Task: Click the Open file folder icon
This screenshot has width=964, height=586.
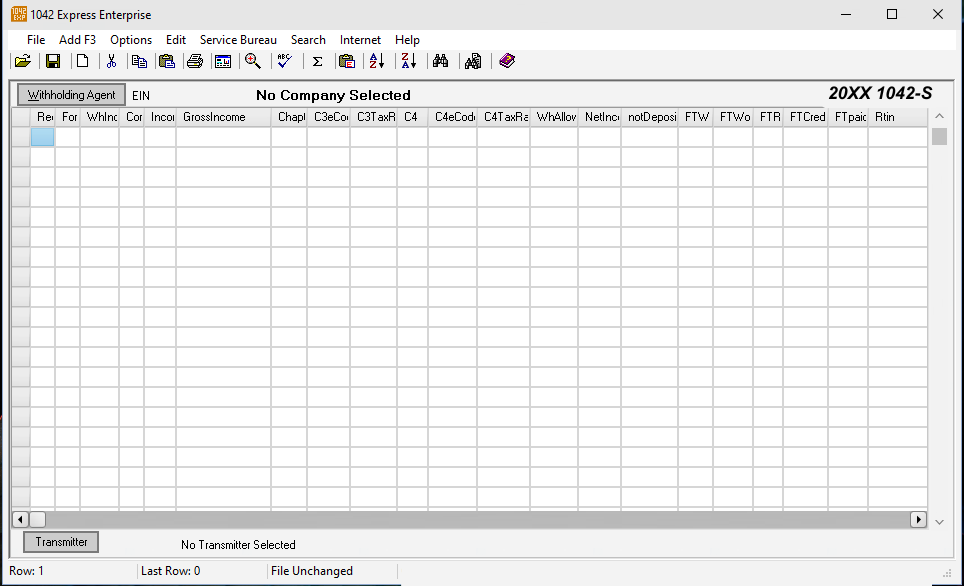Action: click(22, 61)
